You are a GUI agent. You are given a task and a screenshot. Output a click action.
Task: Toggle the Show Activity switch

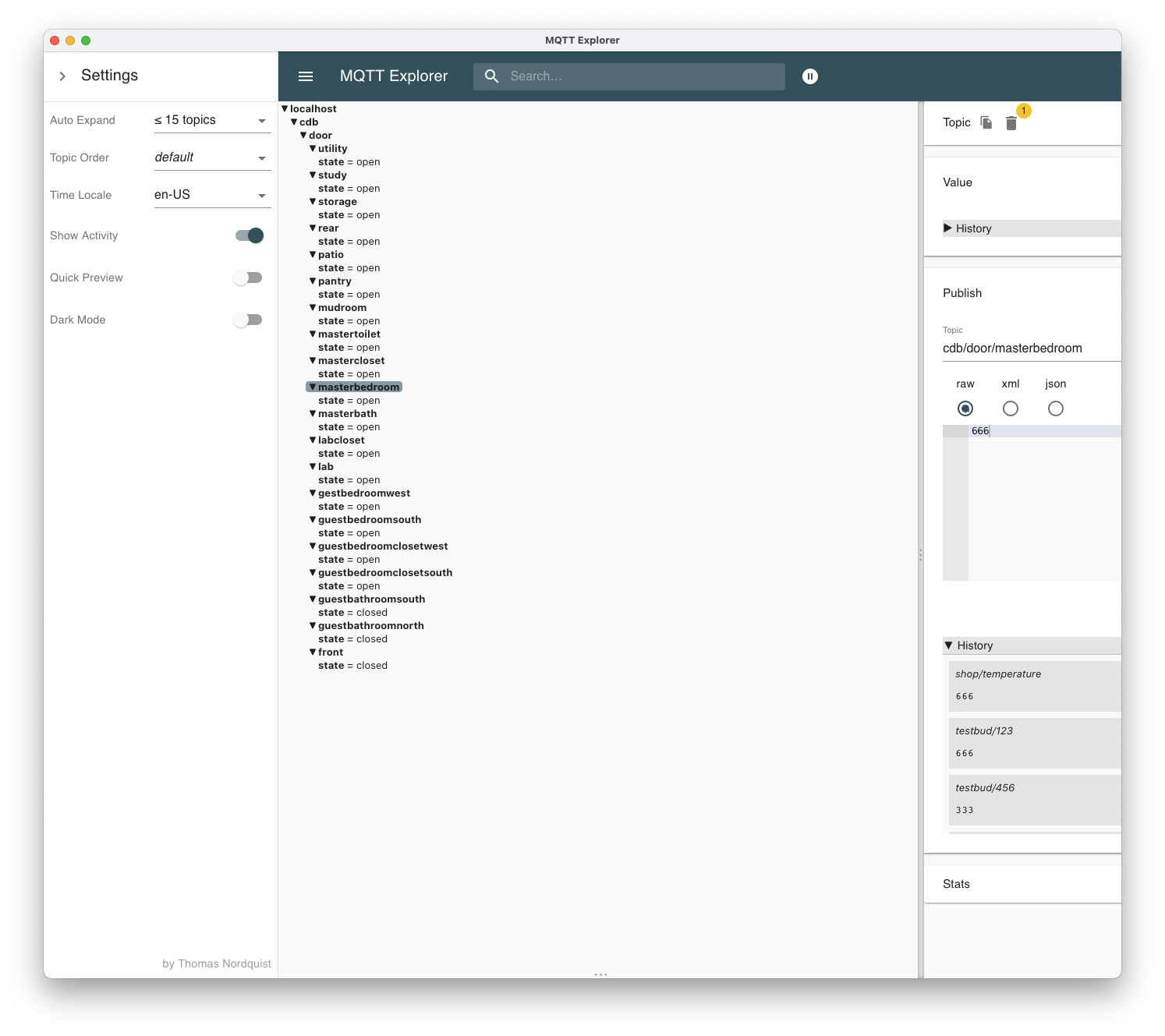click(250, 235)
